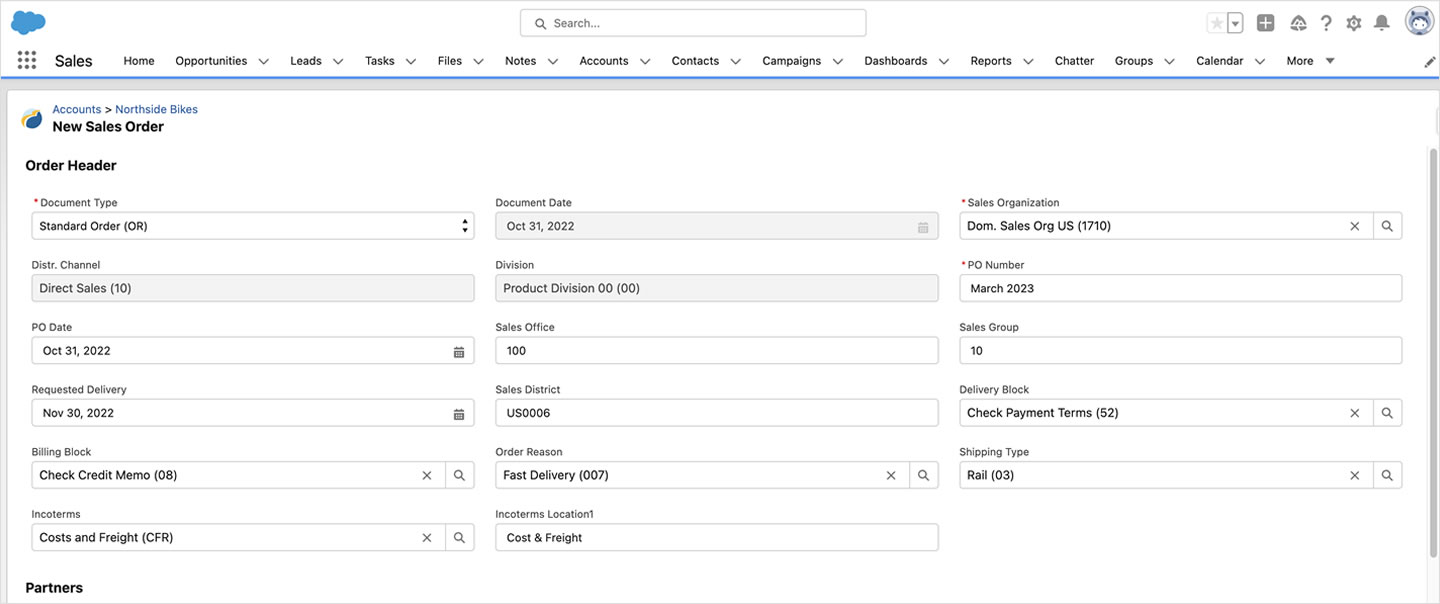This screenshot has width=1440, height=604.
Task: Open the Requested Delivery calendar picker
Action: coord(459,413)
